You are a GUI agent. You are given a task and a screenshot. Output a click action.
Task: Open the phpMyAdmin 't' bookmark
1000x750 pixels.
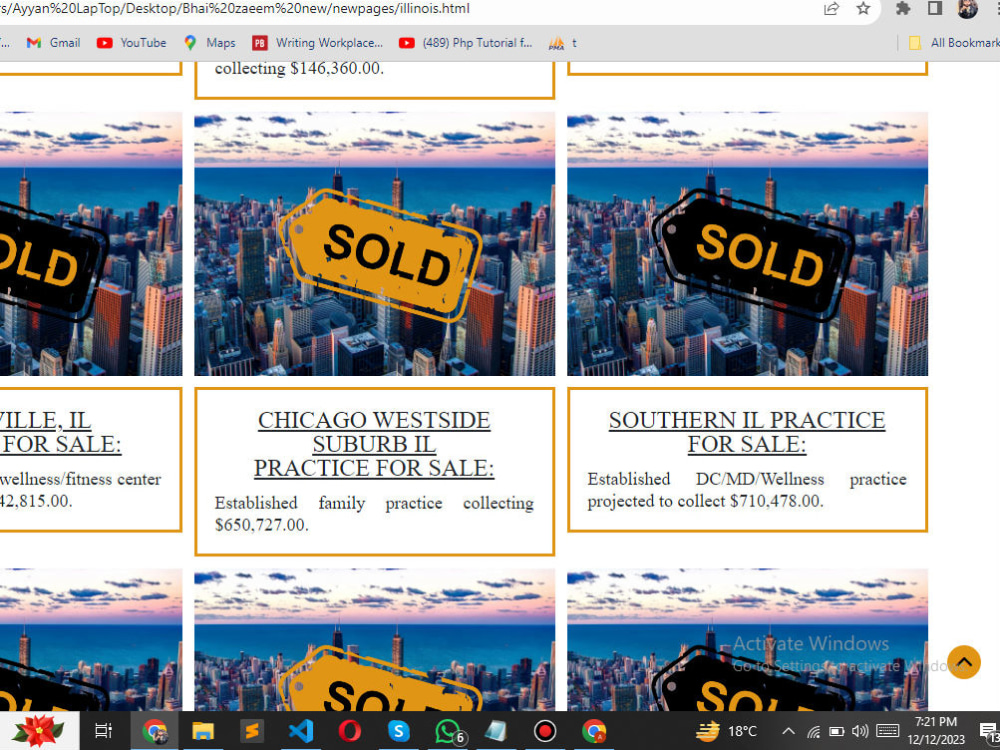pos(562,43)
